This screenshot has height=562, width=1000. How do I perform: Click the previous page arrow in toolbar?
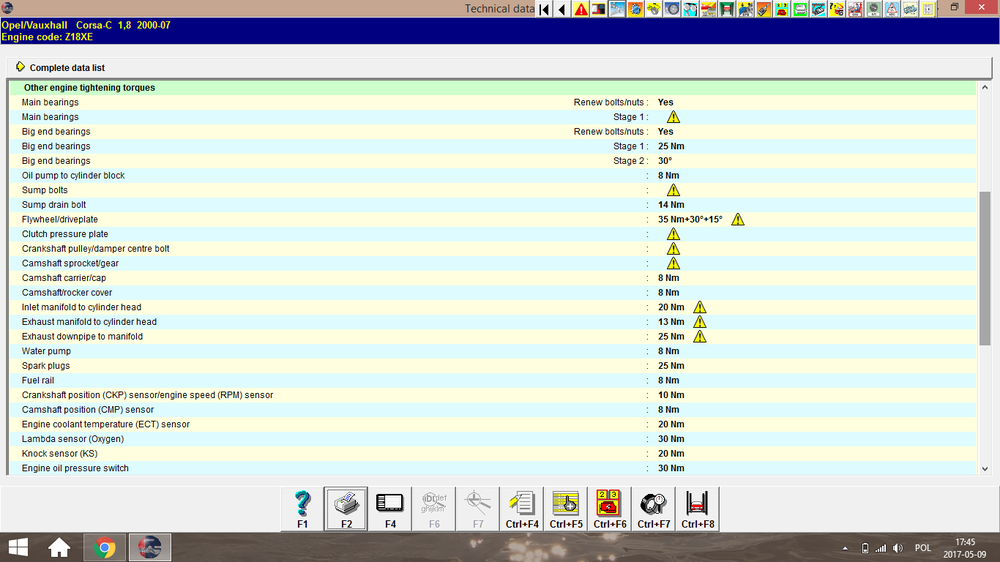[x=561, y=9]
